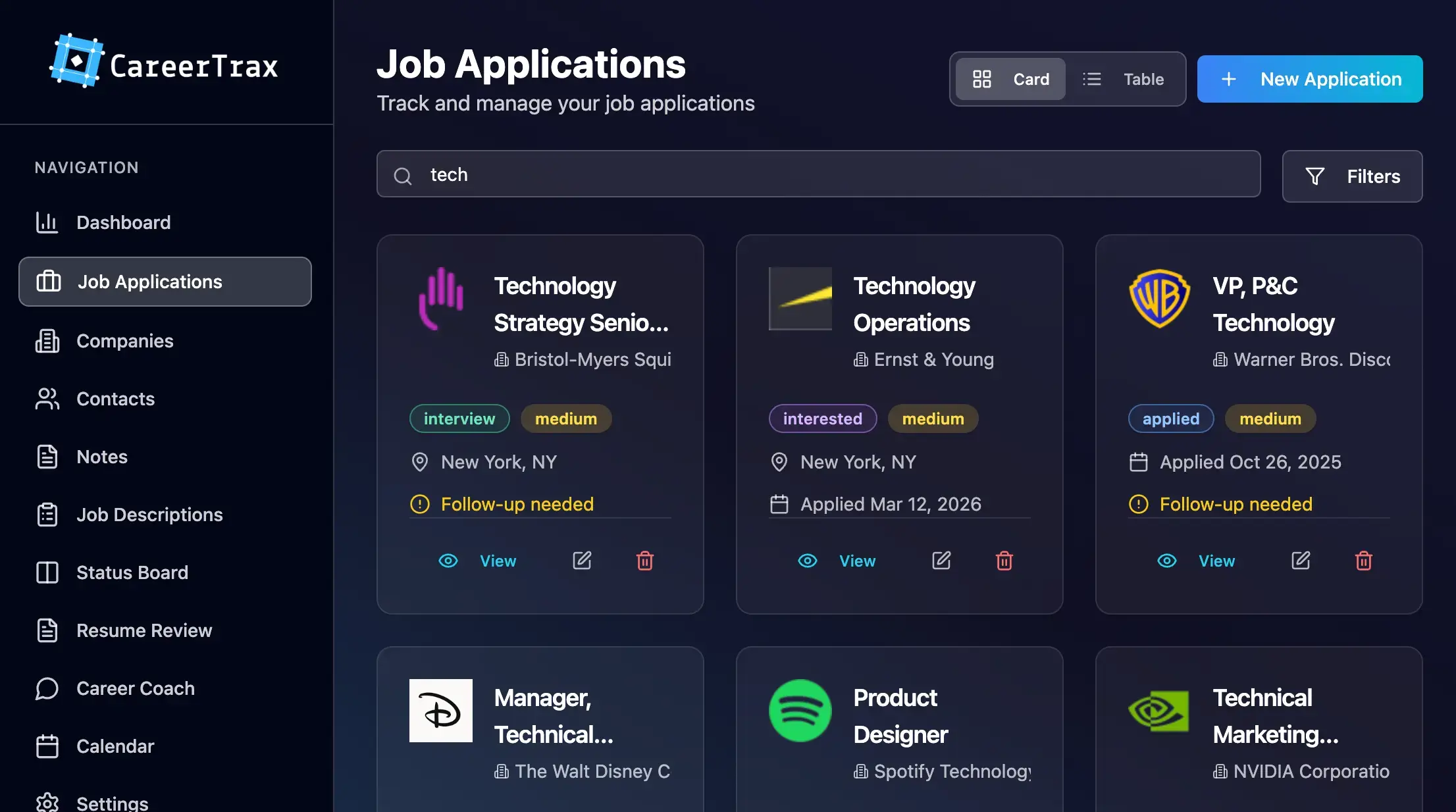Viewport: 1456px width, 812px height.
Task: Switch to Table view
Action: coord(1126,79)
